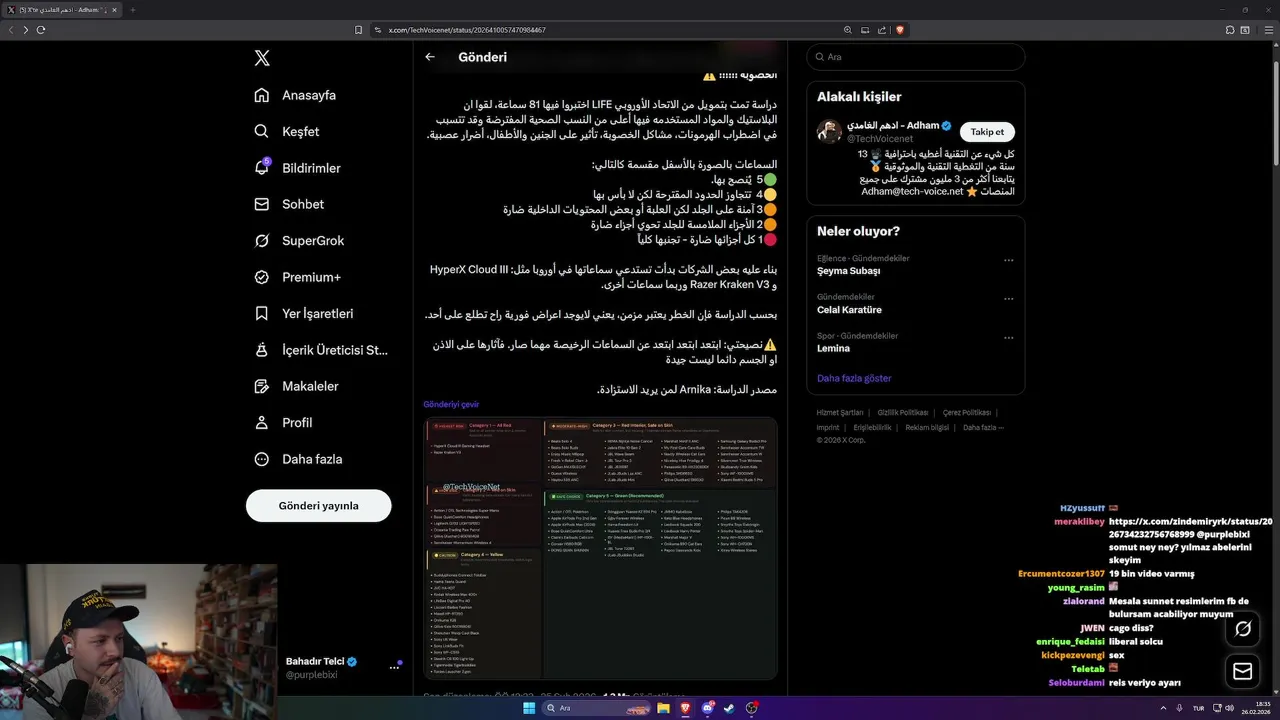Follow Adham with the Takip et button
The image size is (1280, 720).
pos(988,132)
